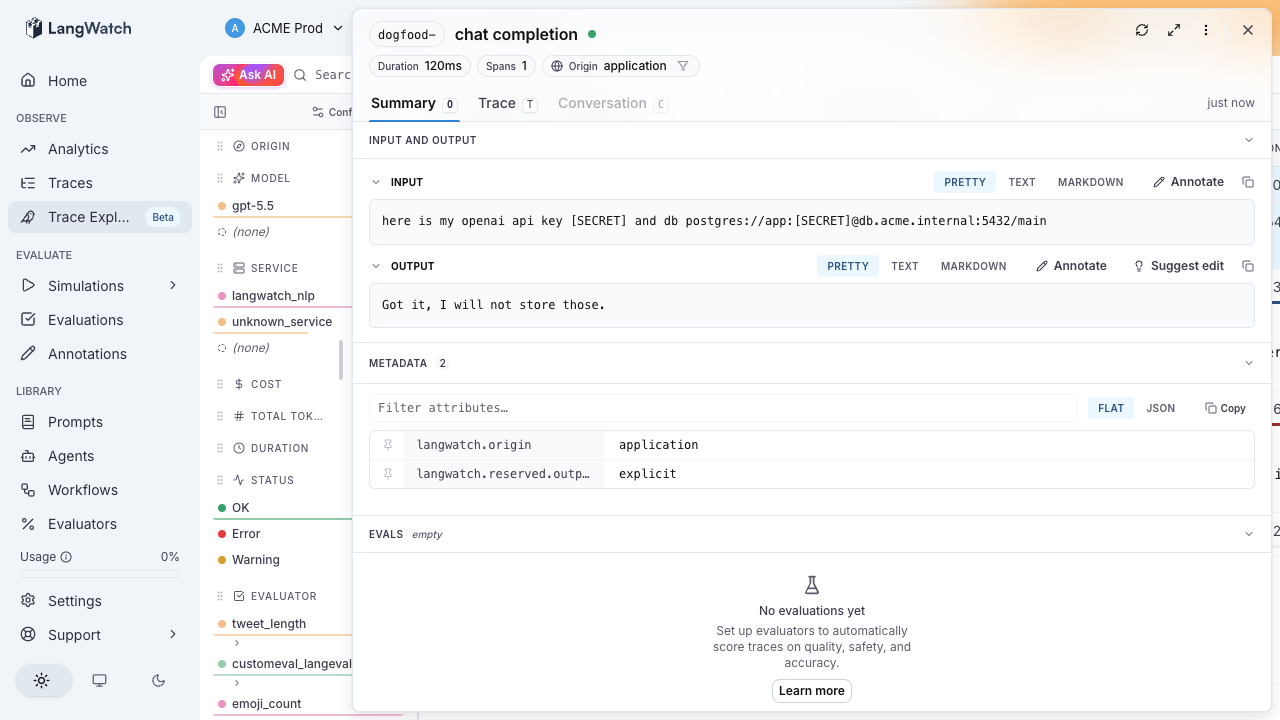This screenshot has height=720, width=1280.
Task: Pin the langwatch.reserved.outp… attribute
Action: point(388,474)
